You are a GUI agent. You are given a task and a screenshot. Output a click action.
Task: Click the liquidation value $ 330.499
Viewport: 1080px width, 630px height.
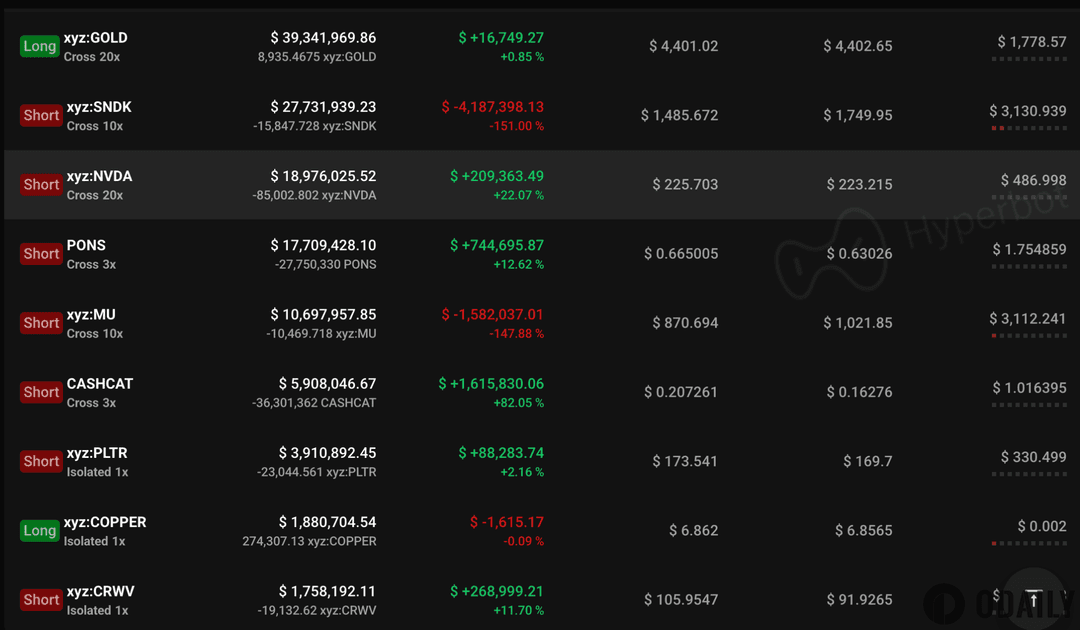pos(1033,457)
